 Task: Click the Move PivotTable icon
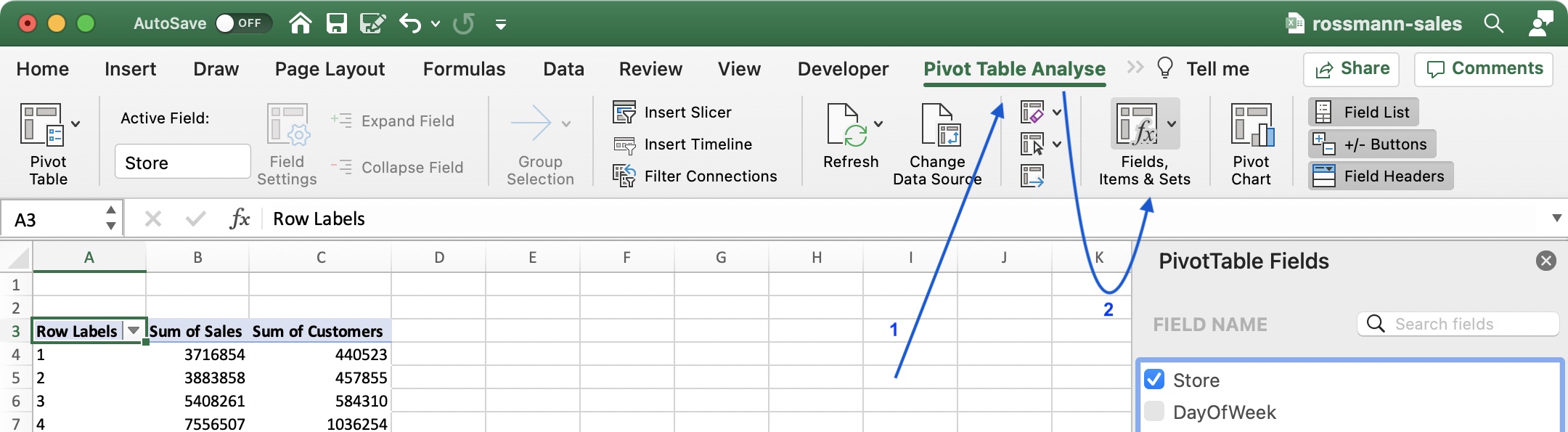pyautogui.click(x=1032, y=176)
